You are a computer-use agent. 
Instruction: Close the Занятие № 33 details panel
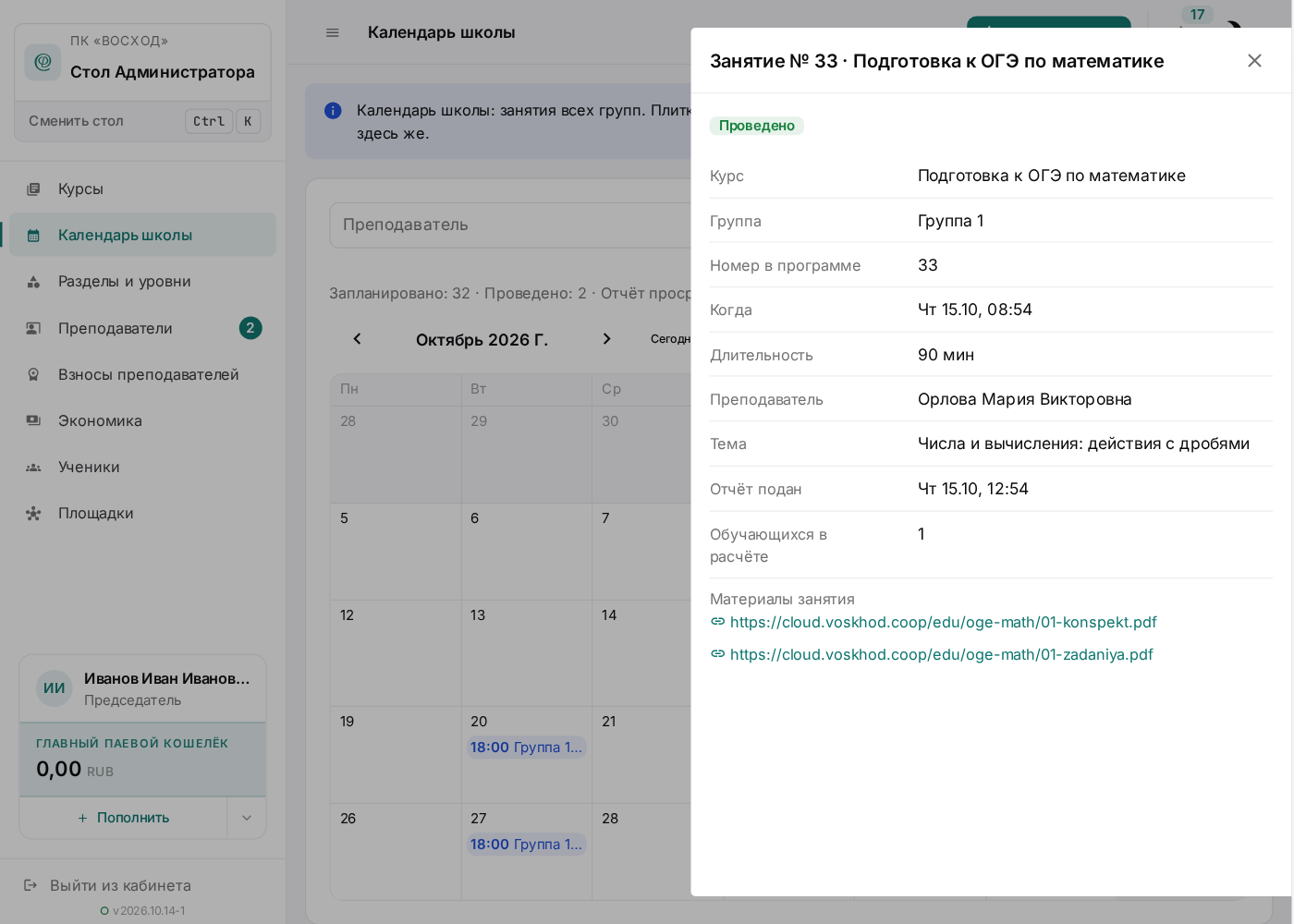(x=1254, y=61)
